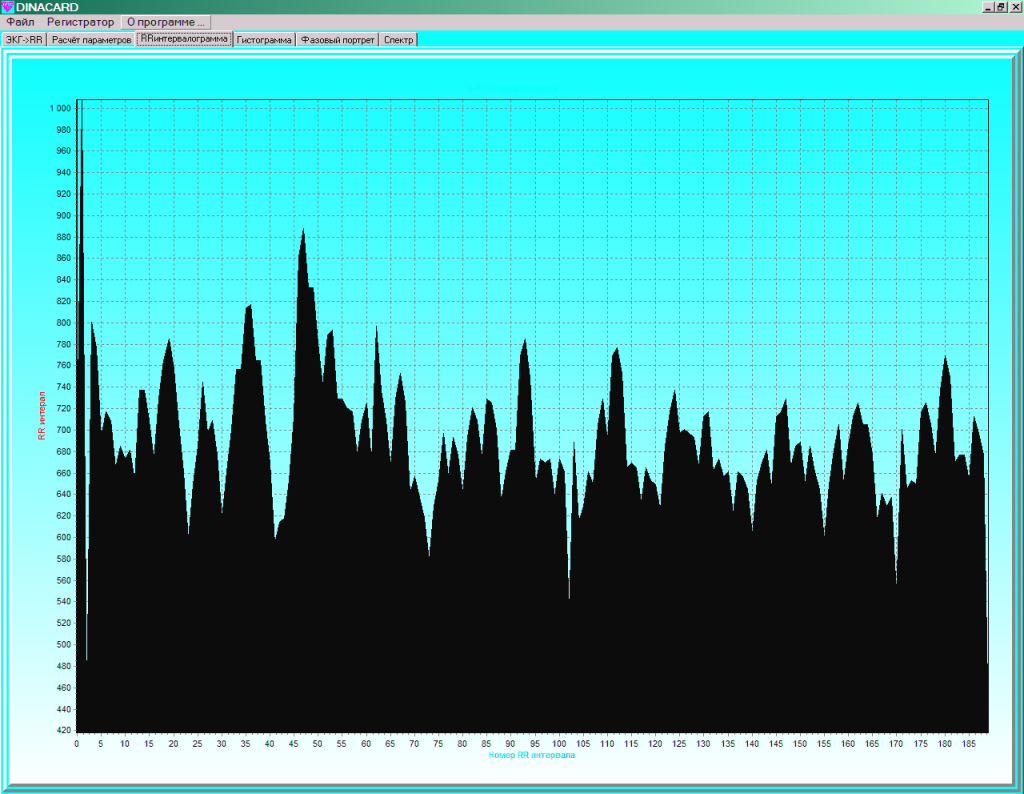The image size is (1024, 794).
Task: Switch to the Расчёт параметров tab
Action: tap(91, 40)
